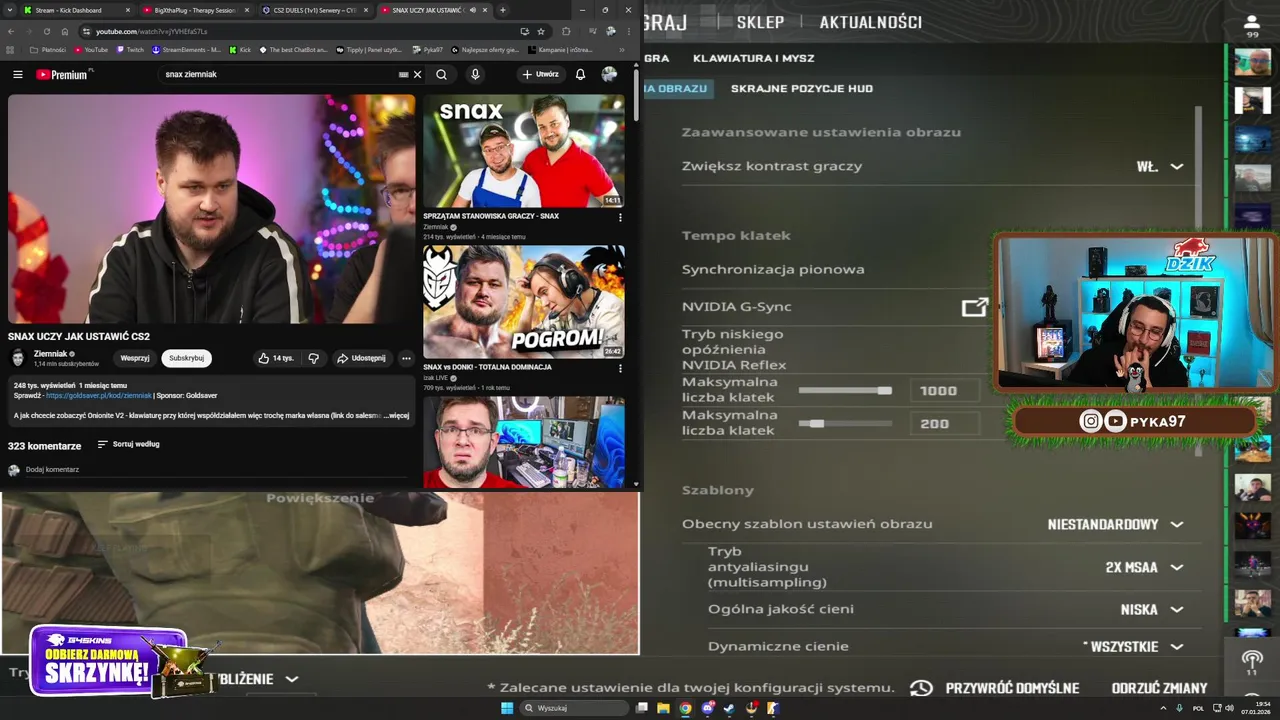1280x720 pixels.
Task: Open more actions menu under video
Action: pyautogui.click(x=406, y=358)
